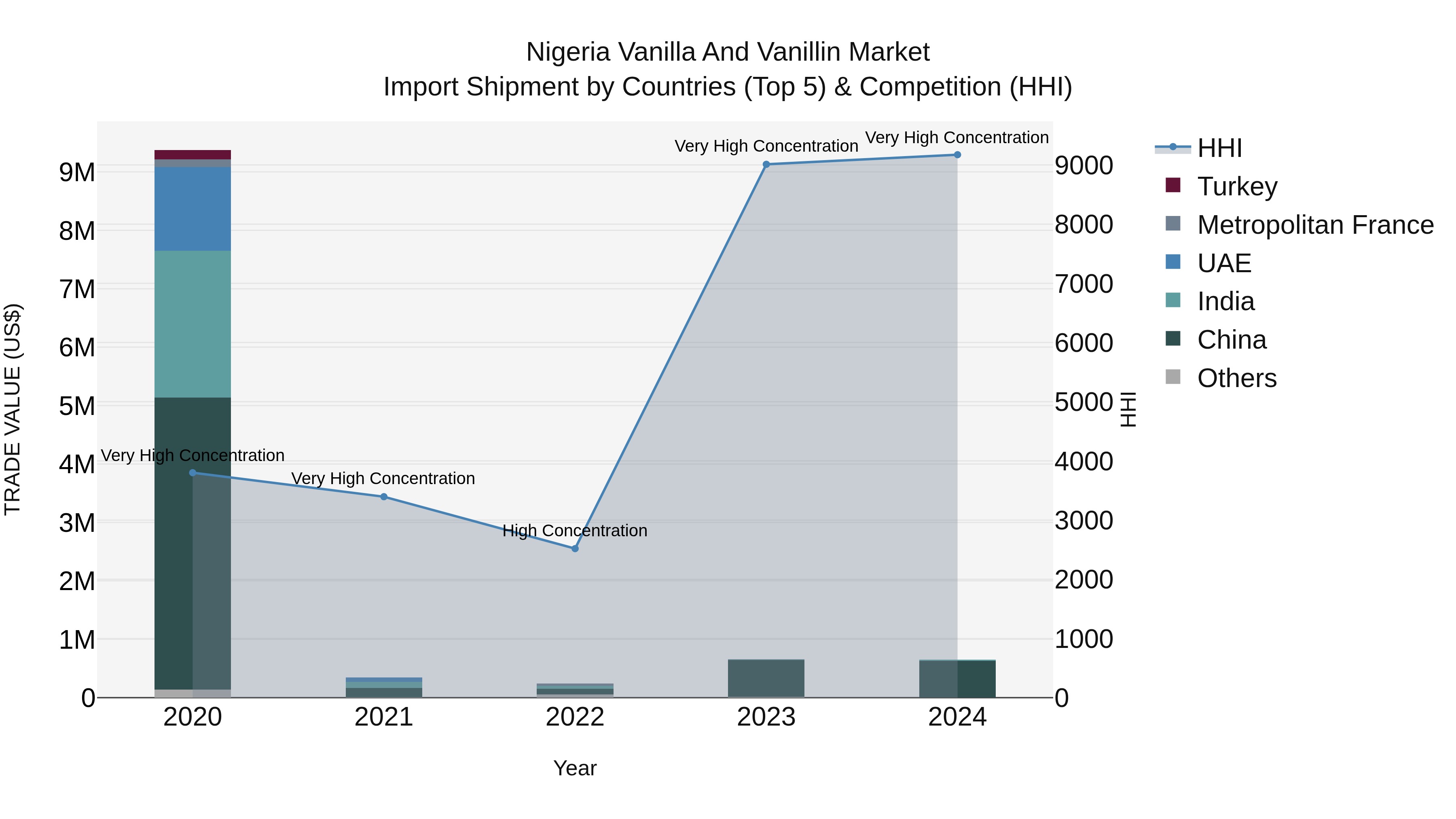Toggle the Others legend entry
The image size is (1456, 819).
[x=1221, y=378]
